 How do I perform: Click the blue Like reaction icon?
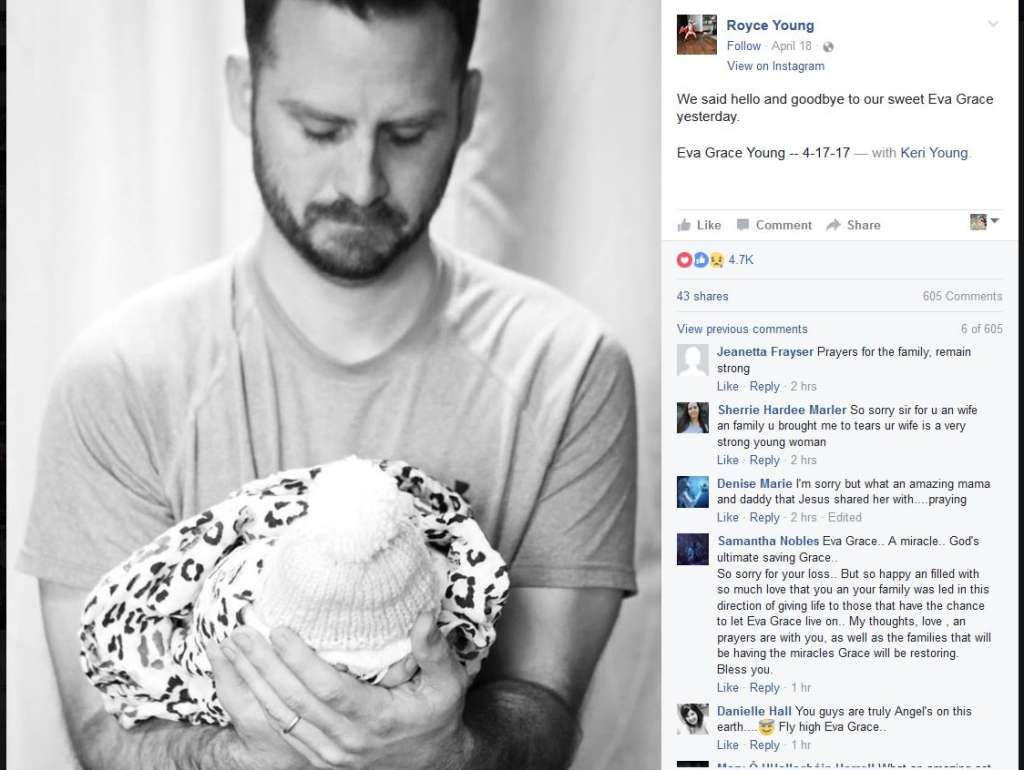click(x=701, y=260)
